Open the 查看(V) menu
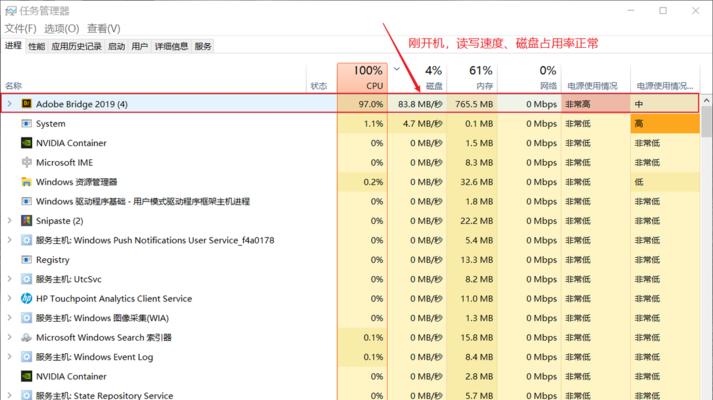The width and height of the screenshot is (713, 400). tap(104, 29)
